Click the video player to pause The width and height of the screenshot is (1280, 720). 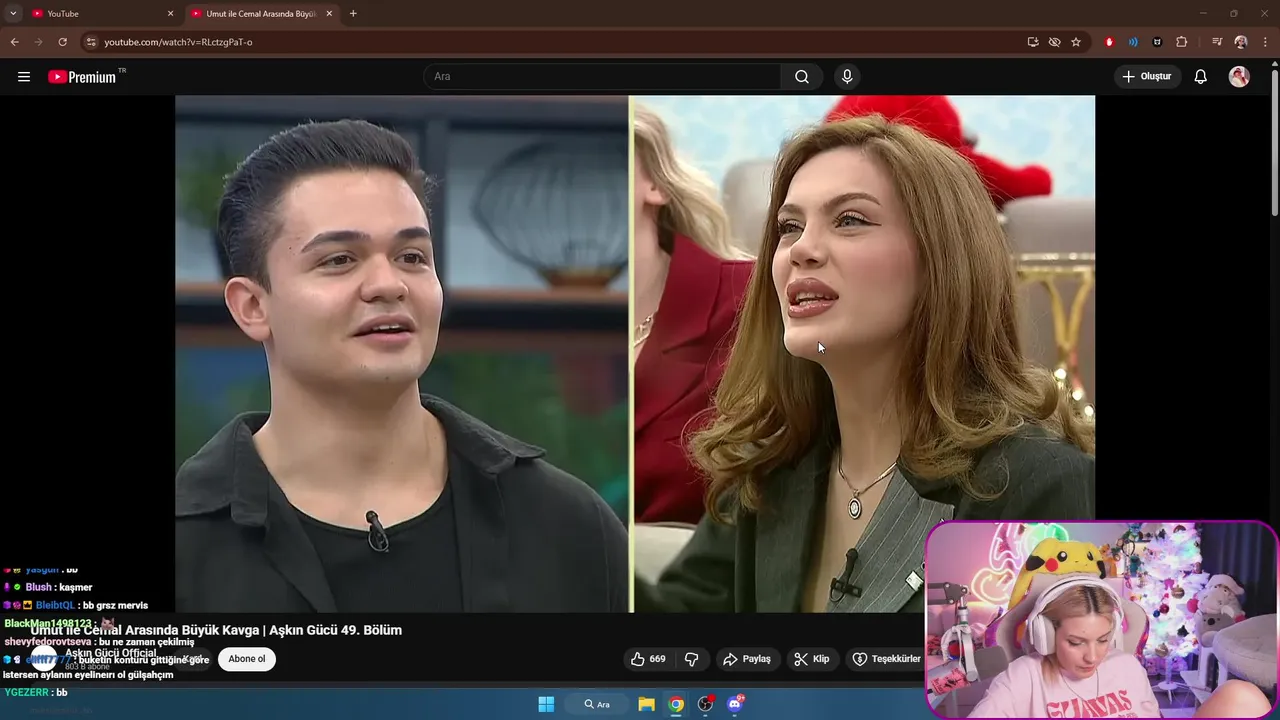(635, 353)
